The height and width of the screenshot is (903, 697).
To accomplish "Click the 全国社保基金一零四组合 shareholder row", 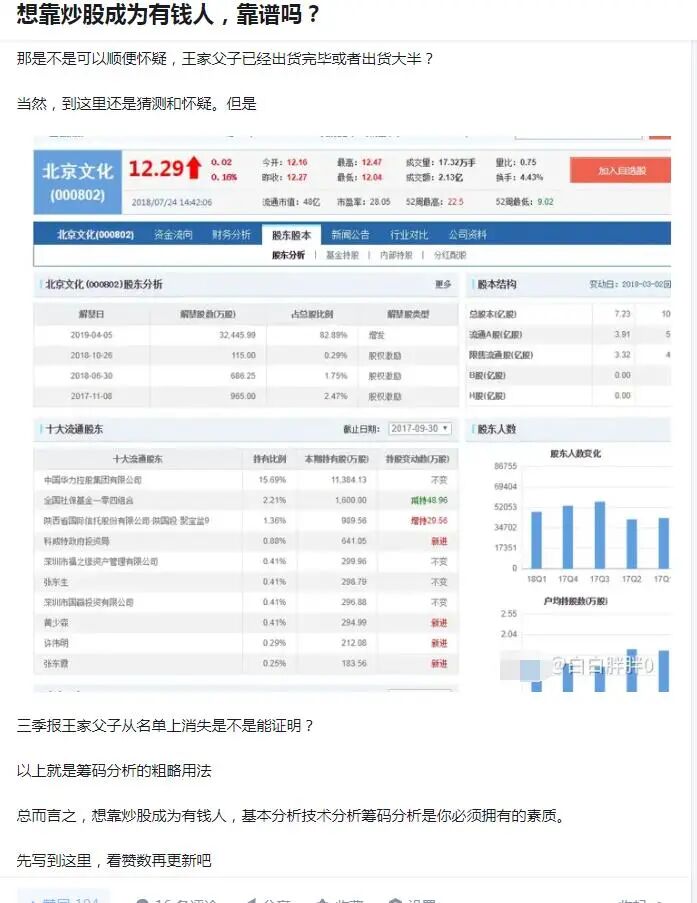I will (x=246, y=500).
